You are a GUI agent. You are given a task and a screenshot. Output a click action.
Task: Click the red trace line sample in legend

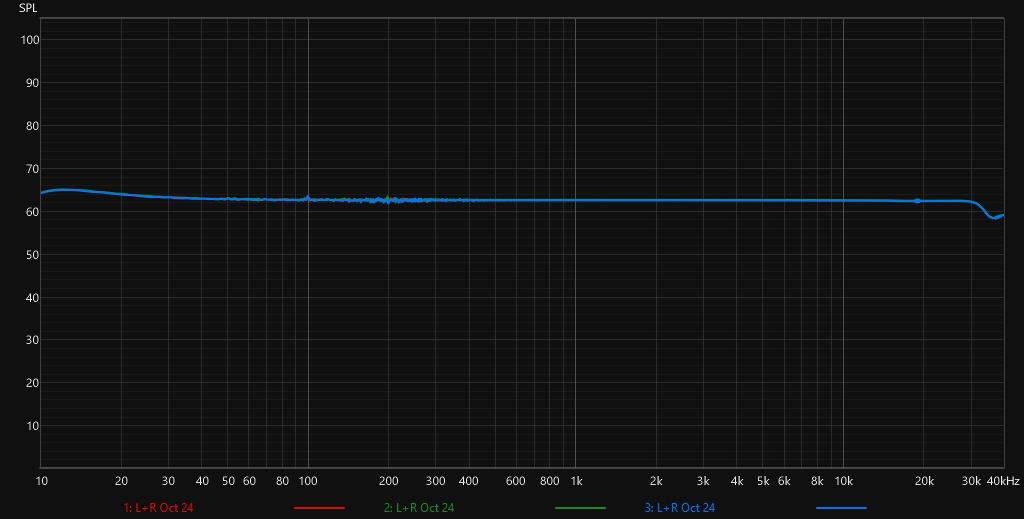319,507
